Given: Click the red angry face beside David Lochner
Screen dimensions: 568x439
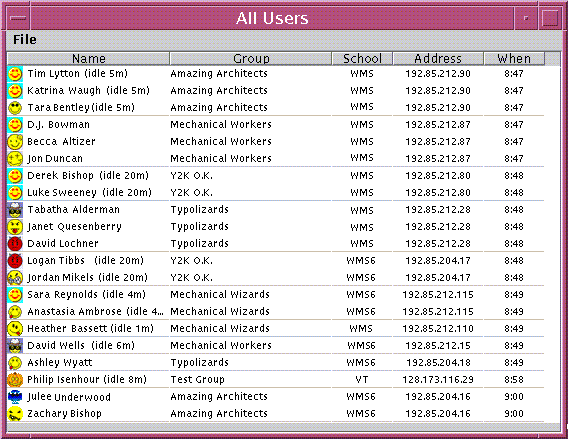Looking at the screenshot, I should pos(15,244).
